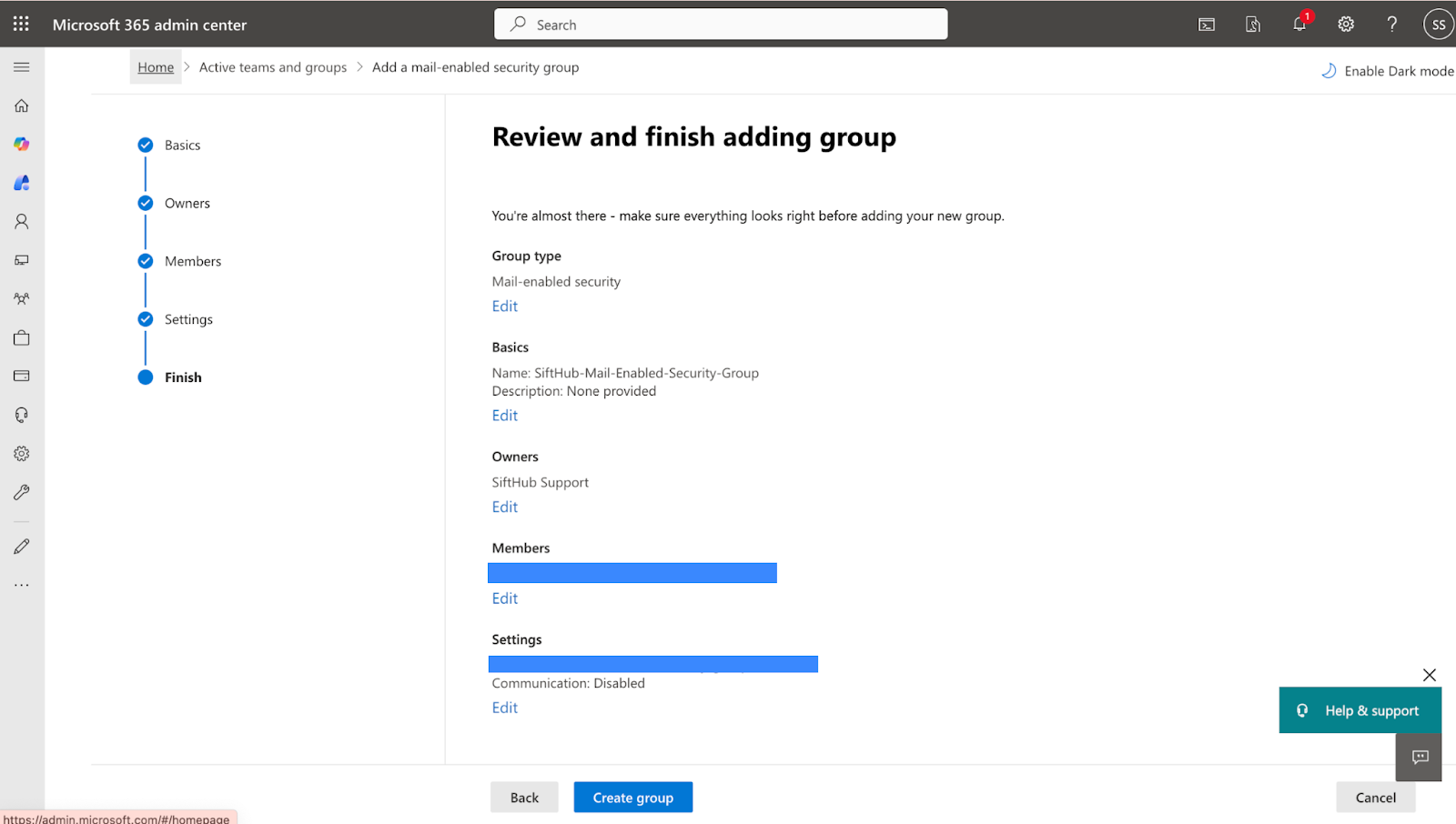Open the Billing card icon in sidebar
1456x824 pixels.
[x=22, y=376]
